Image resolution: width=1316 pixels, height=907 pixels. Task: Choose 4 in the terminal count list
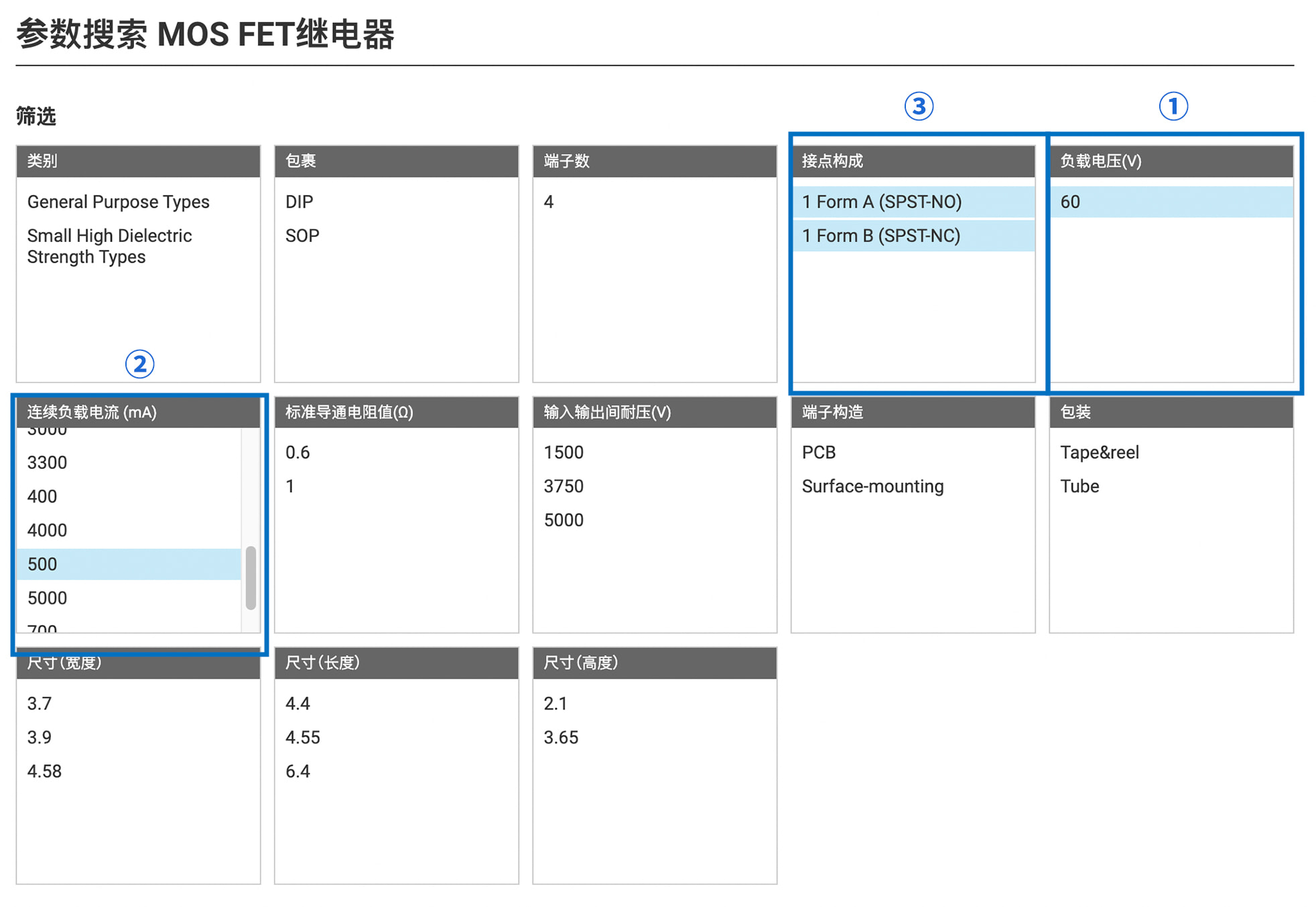click(549, 202)
